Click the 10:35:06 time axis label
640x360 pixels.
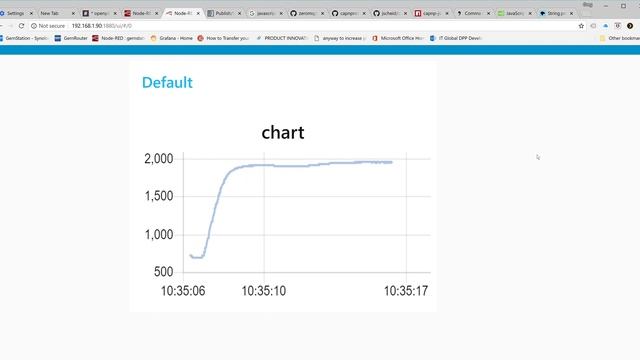click(x=183, y=291)
